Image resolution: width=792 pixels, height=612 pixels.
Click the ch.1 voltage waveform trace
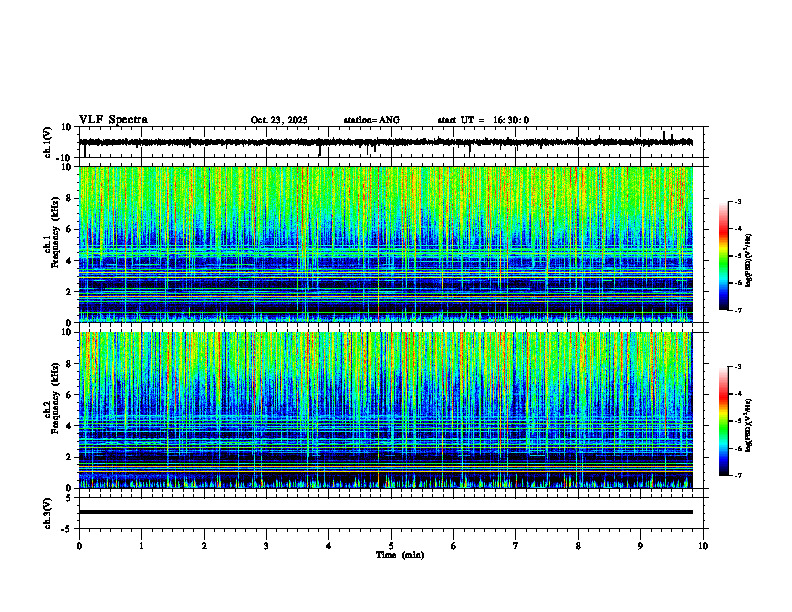[x=386, y=142]
